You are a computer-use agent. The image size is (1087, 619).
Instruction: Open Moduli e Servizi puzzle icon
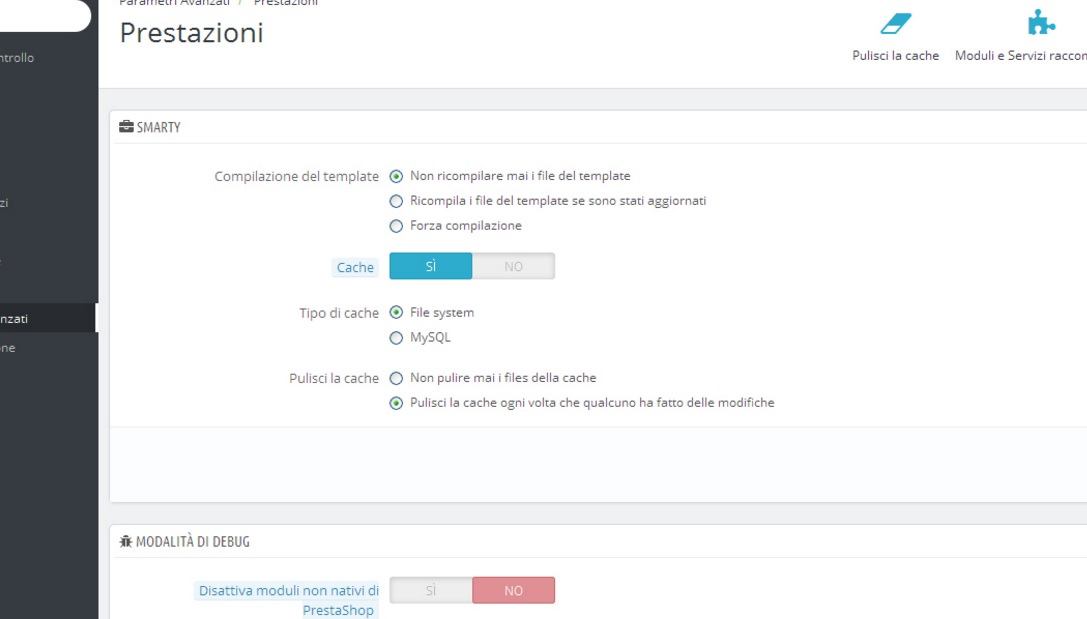(x=1041, y=23)
